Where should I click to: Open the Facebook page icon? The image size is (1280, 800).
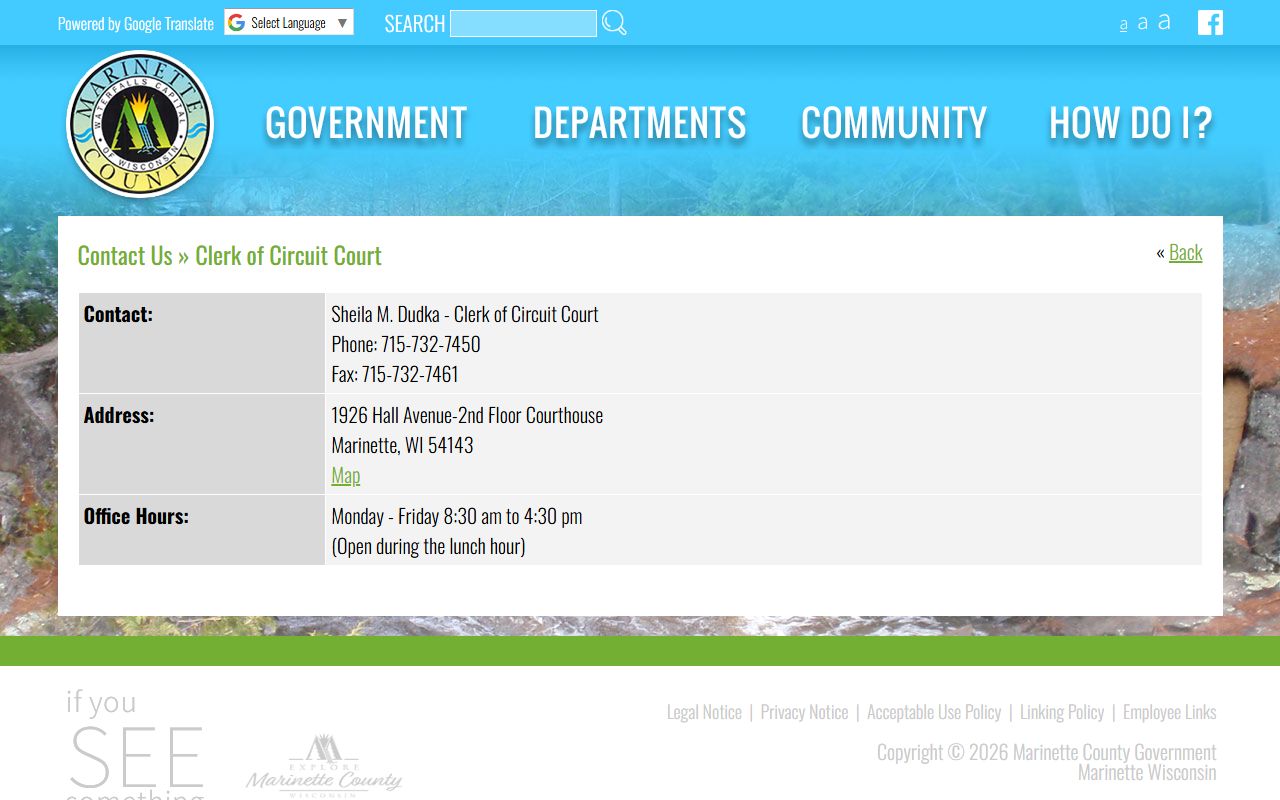tap(1210, 23)
